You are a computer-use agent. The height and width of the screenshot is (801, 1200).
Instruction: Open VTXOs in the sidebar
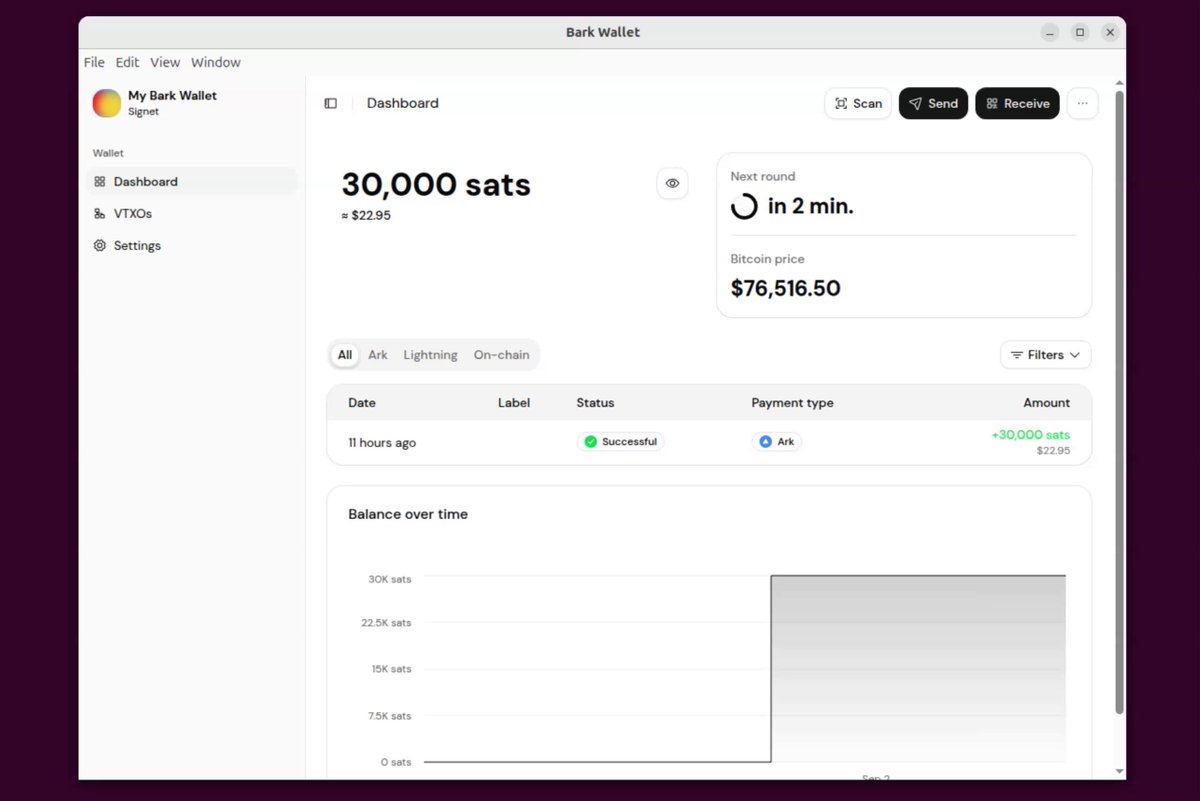(x=191, y=214)
